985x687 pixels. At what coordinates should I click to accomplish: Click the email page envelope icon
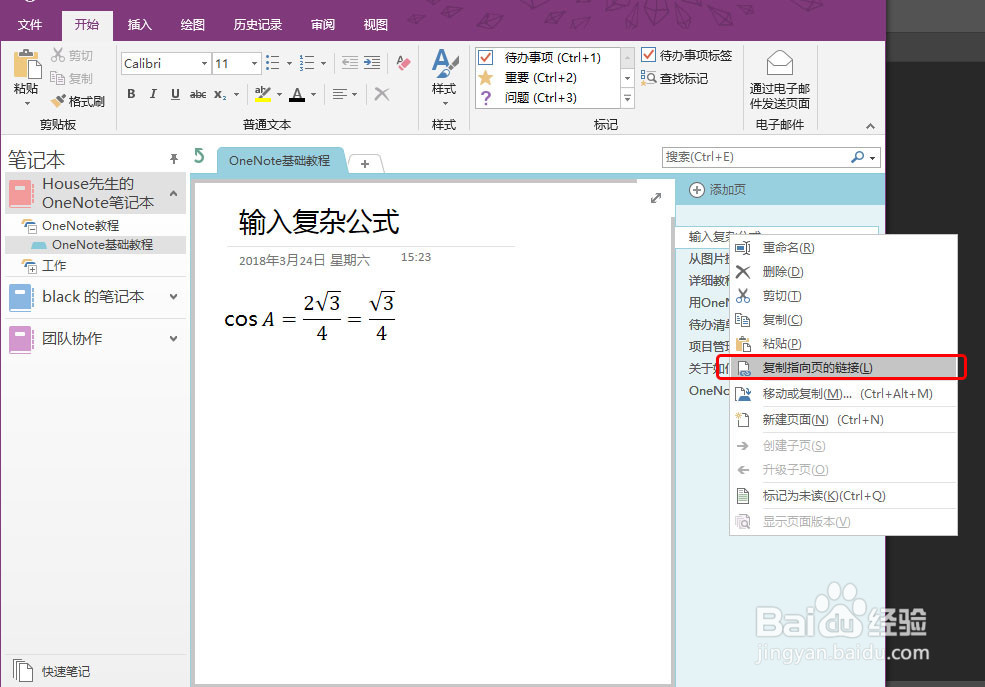coord(780,63)
